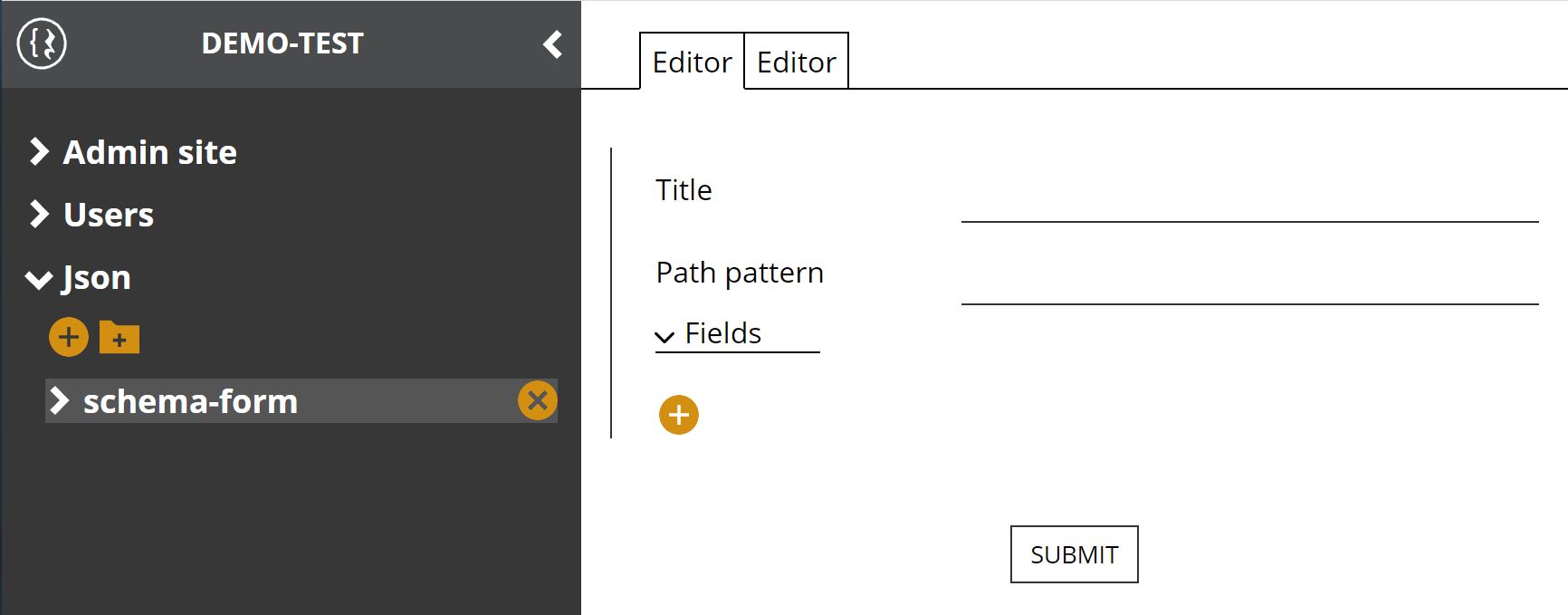This screenshot has height=615, width=1568.
Task: Collapse the Json section arrow
Action: 39,279
